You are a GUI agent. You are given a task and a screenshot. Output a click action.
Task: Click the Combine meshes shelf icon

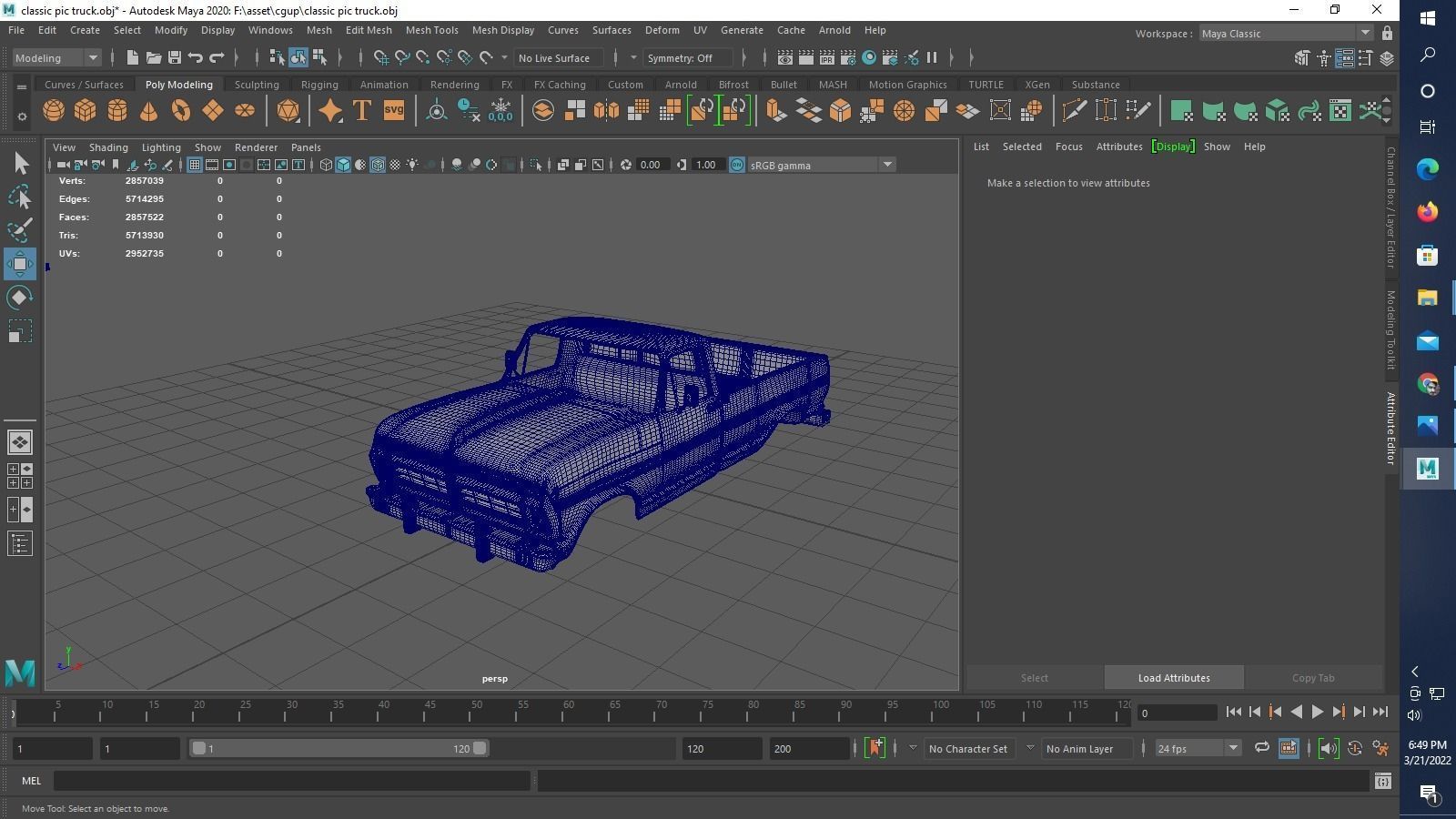click(x=543, y=111)
